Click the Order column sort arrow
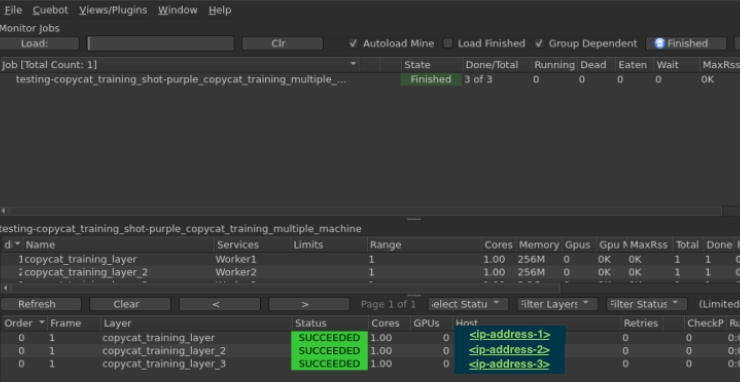 pyautogui.click(x=42, y=323)
